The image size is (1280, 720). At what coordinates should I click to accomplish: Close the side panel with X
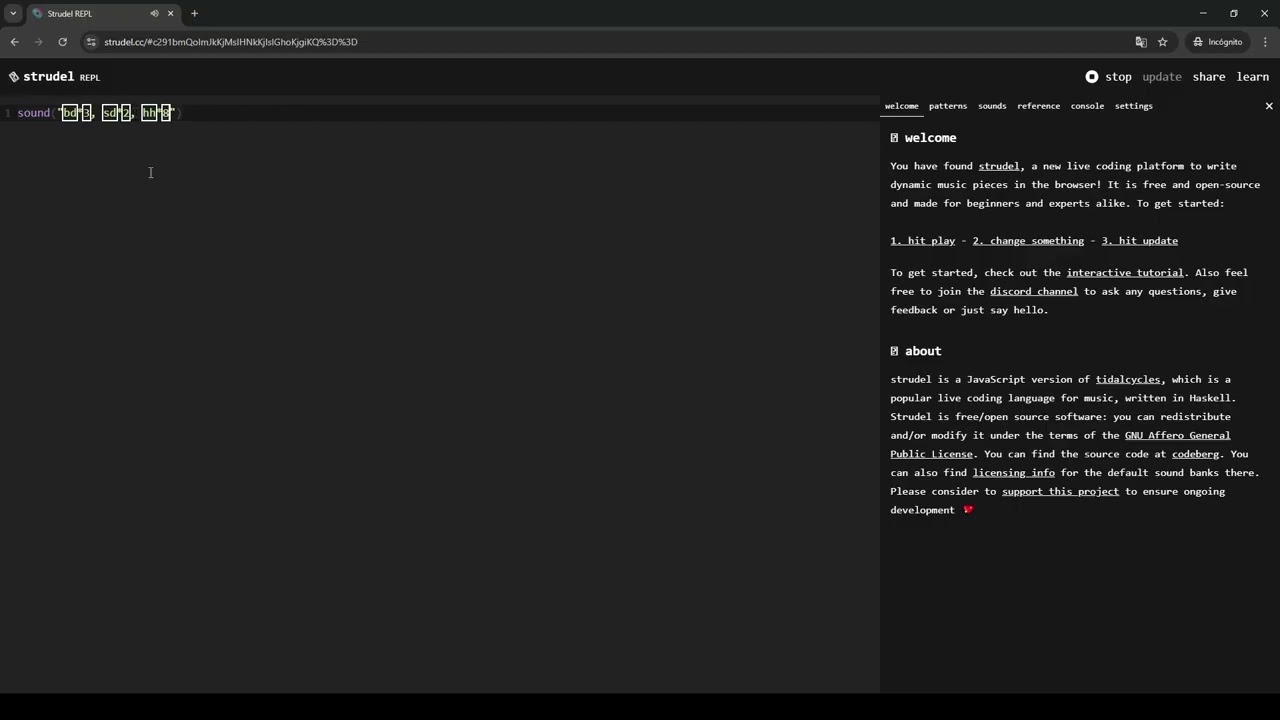(x=1269, y=106)
